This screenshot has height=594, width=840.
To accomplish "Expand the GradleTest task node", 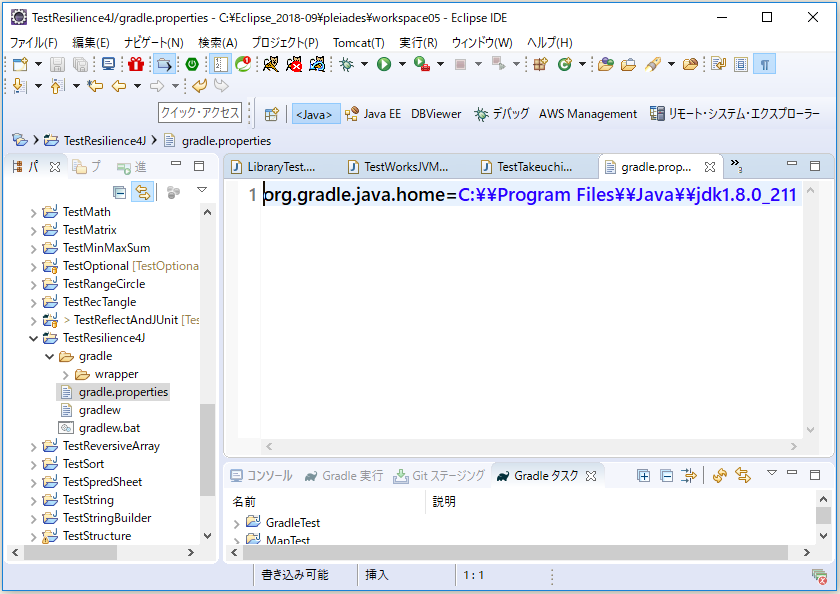I will [x=236, y=523].
